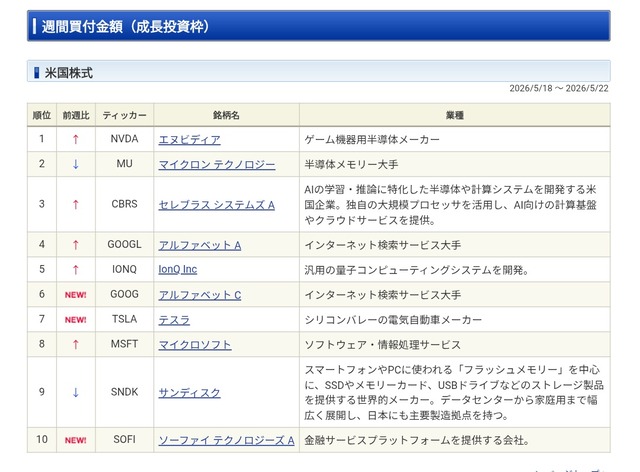
Task: Click the ティッカー column header
Action: (x=124, y=116)
